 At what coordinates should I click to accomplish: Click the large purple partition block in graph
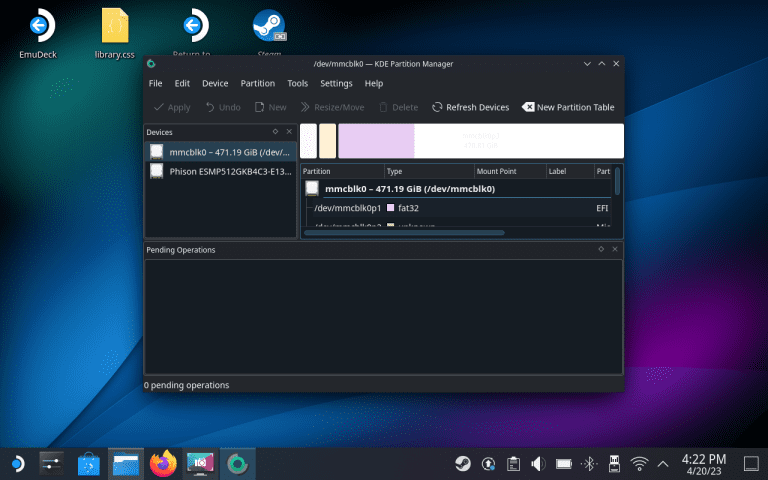(x=376, y=141)
